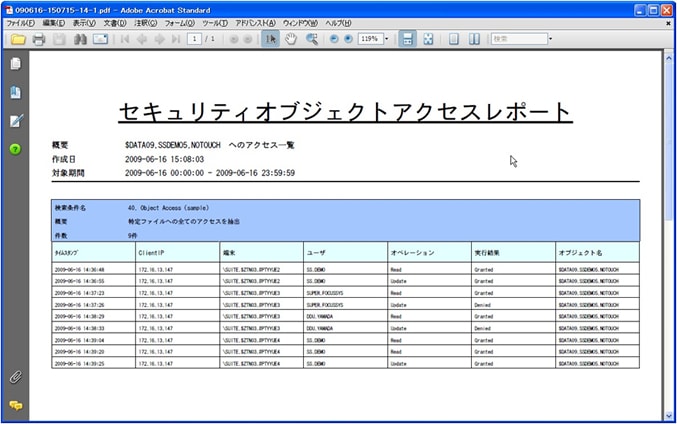Click the zoom in plus button
The image size is (677, 424).
tap(348, 39)
